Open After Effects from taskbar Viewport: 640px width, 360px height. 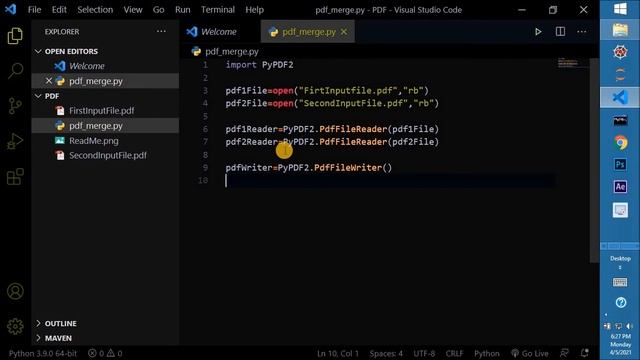[x=620, y=187]
